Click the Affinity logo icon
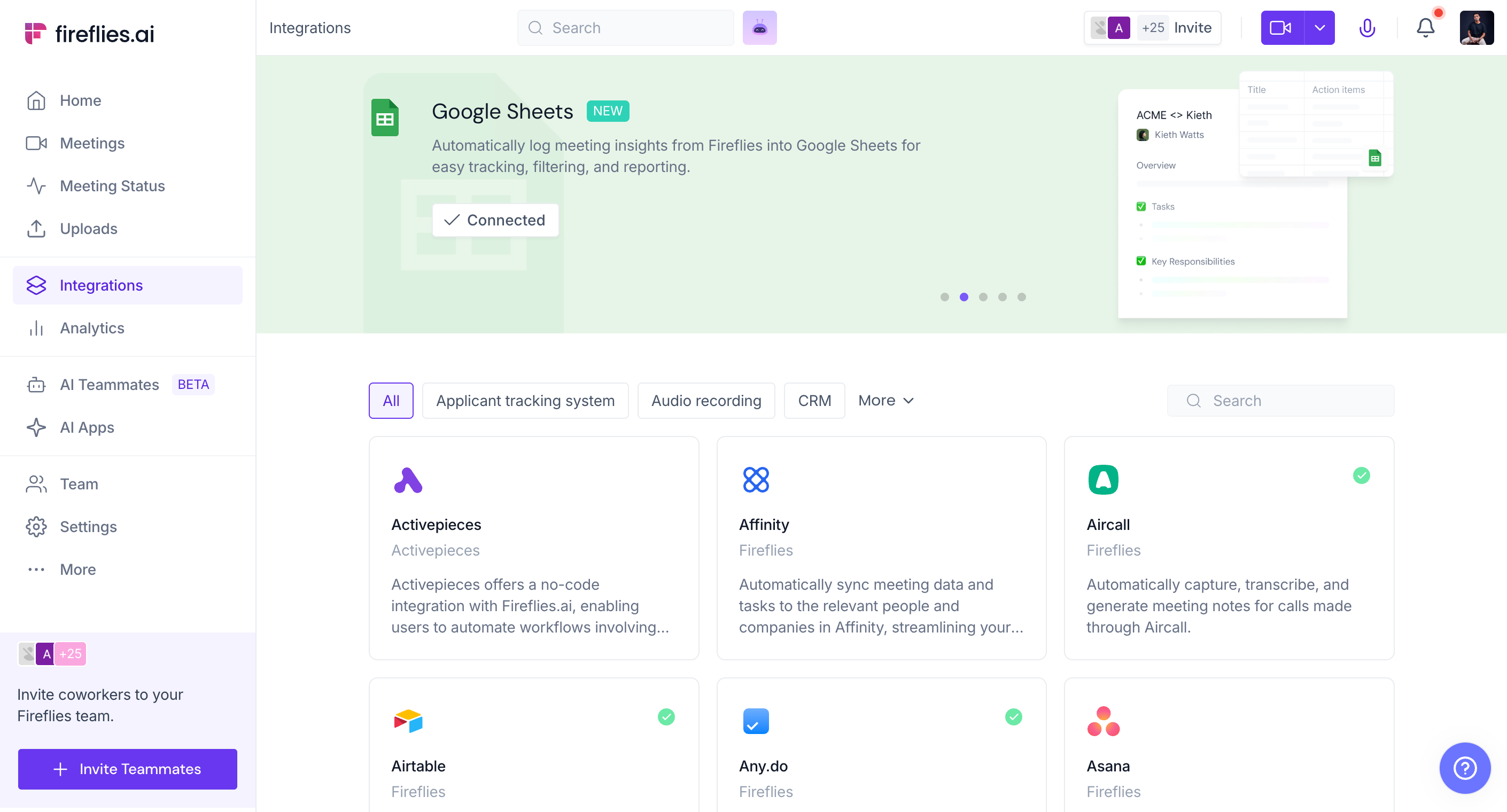 pos(755,480)
